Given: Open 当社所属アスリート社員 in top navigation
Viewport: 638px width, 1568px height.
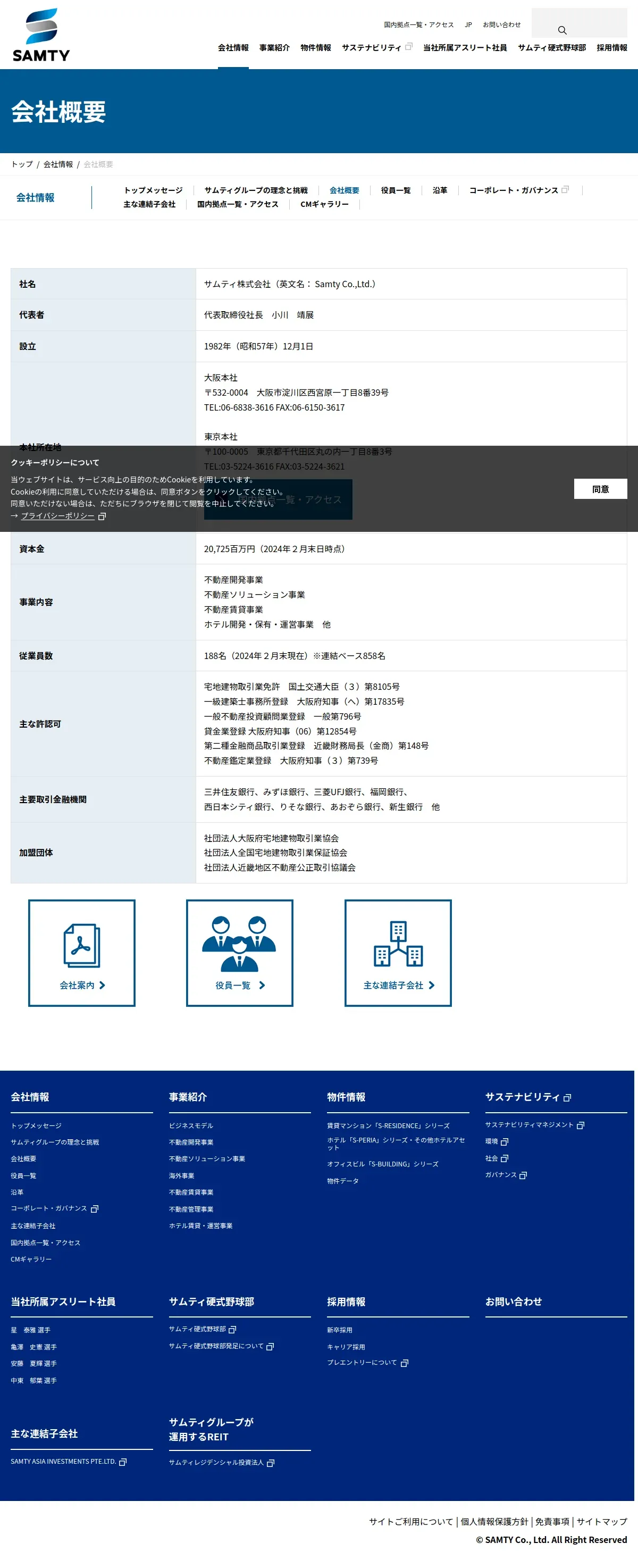Looking at the screenshot, I should tap(465, 47).
